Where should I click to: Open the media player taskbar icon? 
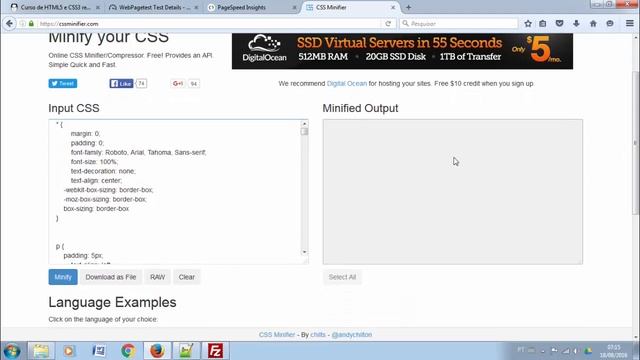click(x=69, y=351)
